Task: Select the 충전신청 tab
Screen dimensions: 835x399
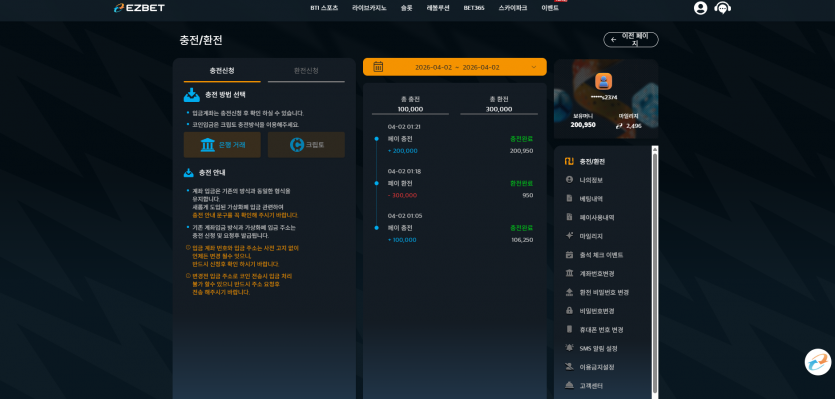Action: coord(222,71)
